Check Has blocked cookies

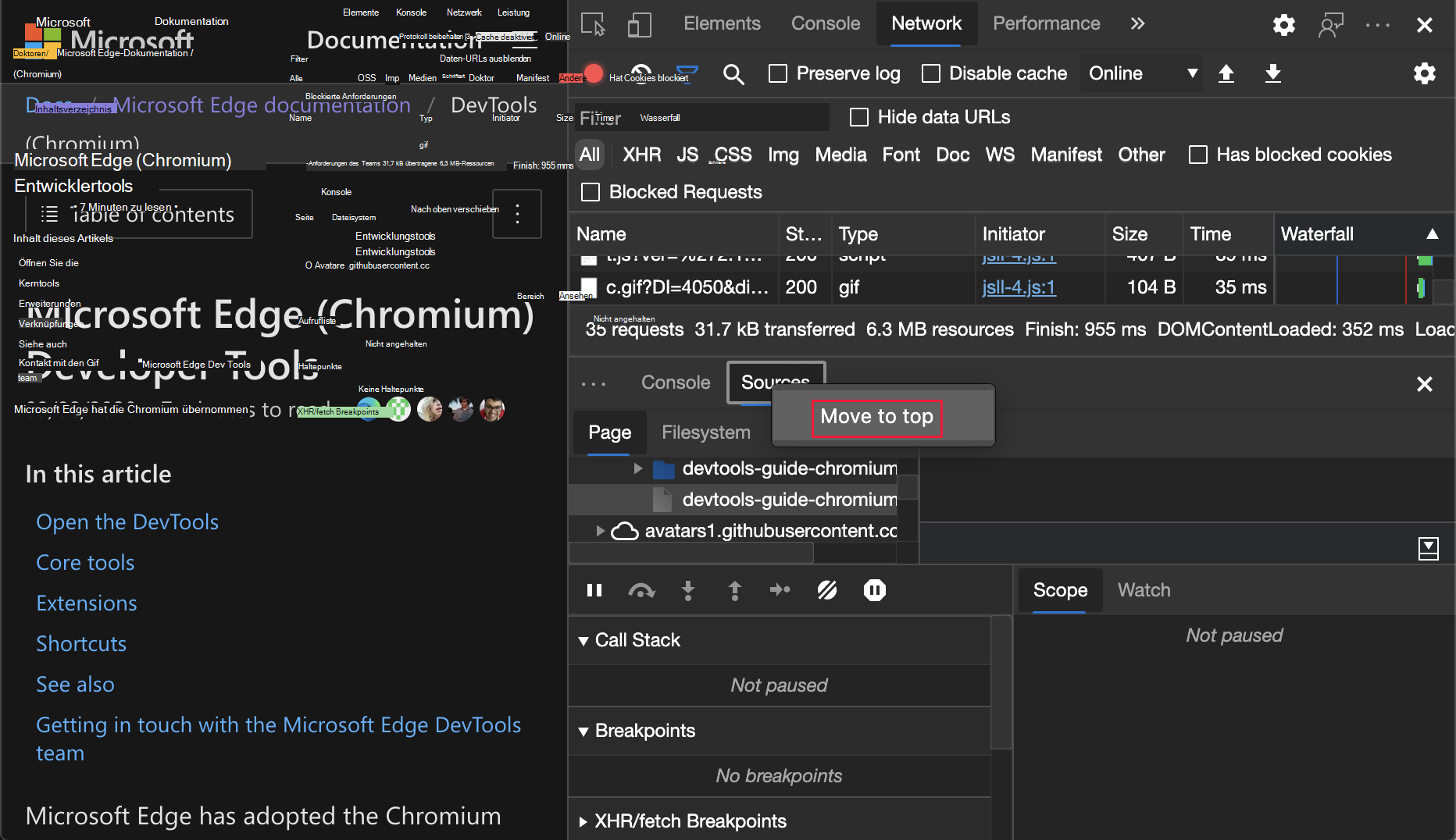tap(1197, 155)
